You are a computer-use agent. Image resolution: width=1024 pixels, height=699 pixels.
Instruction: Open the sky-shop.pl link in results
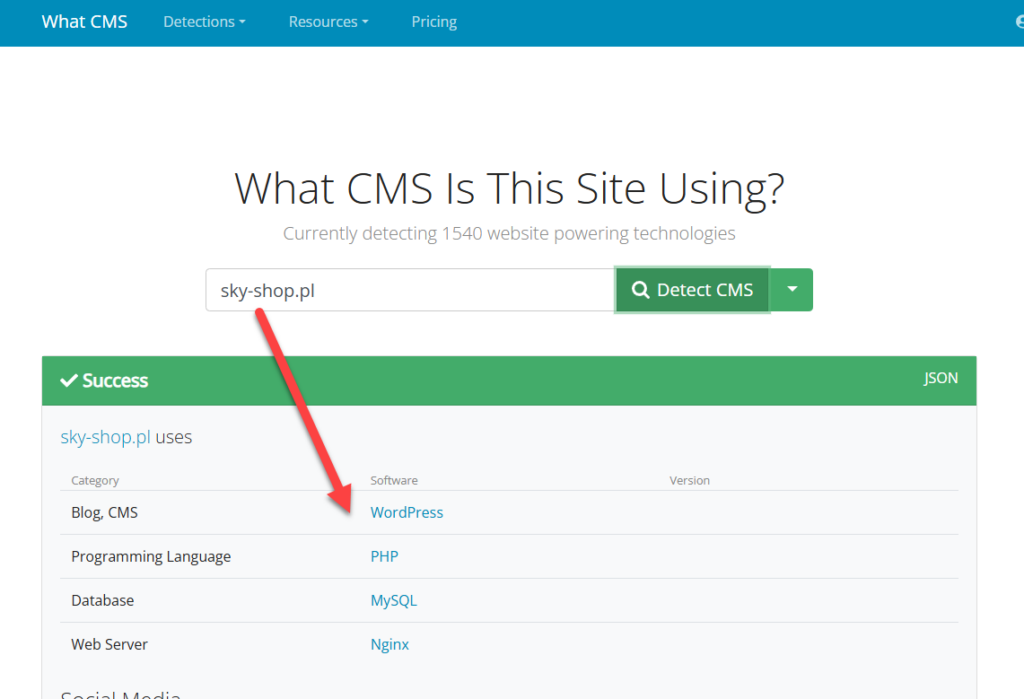105,437
